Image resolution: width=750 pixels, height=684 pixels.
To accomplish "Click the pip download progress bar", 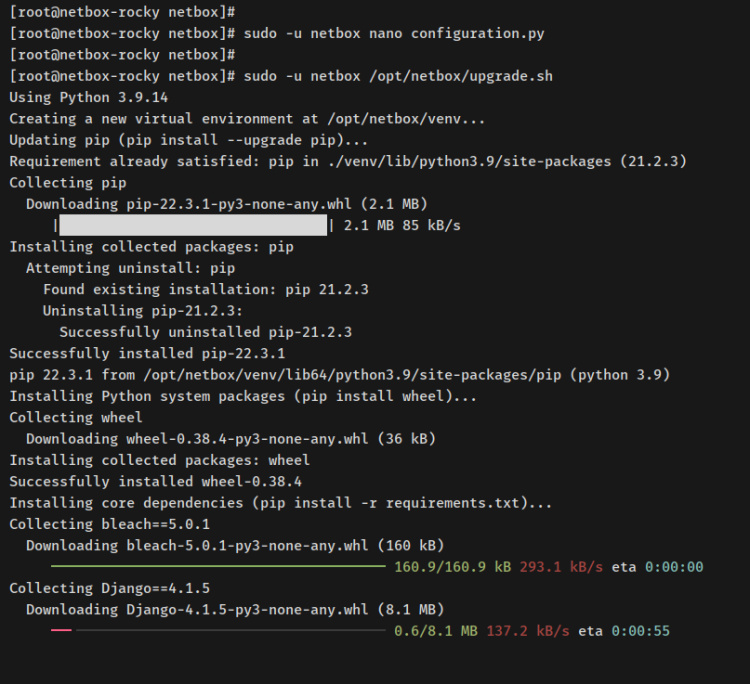I will [192, 226].
